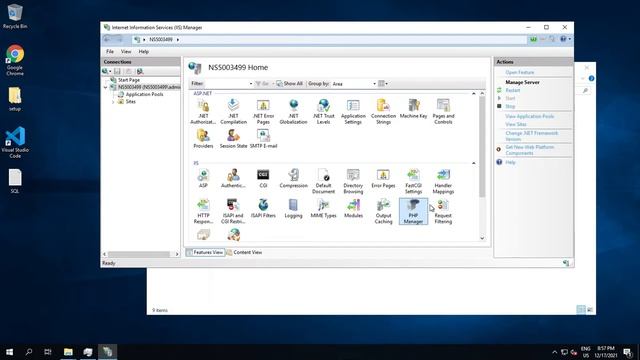Click Restart in Manage Server actions
The width and height of the screenshot is (640, 360).
pos(513,90)
